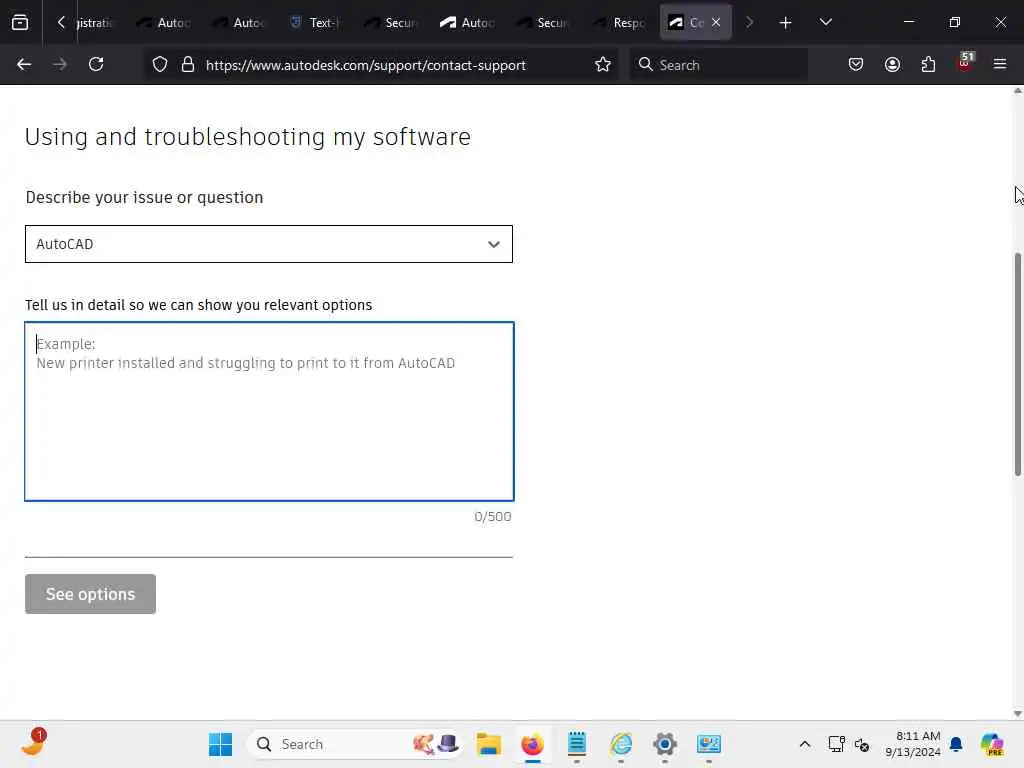
Task: Open the Pocket save icon
Action: (x=856, y=65)
